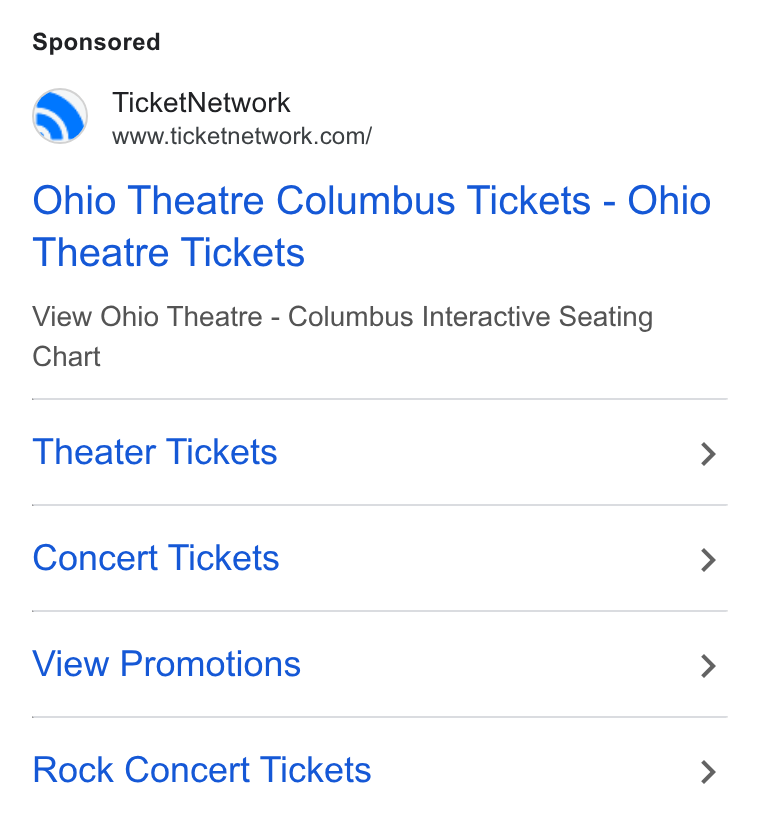Screen dimensions: 760x822
Task: Click the word 'Chart' in the description
Action: tap(66, 357)
